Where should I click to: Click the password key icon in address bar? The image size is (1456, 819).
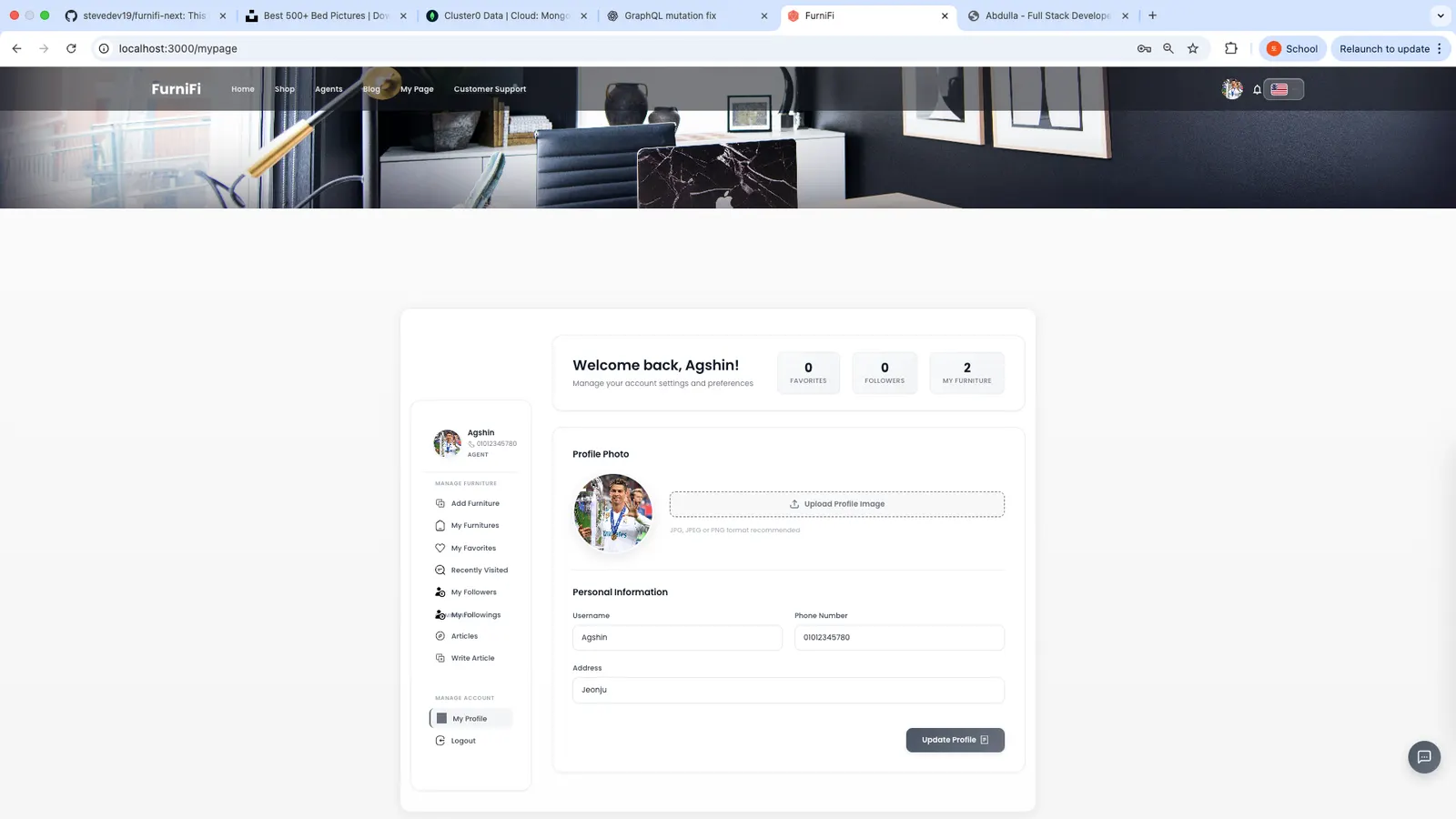tap(1144, 48)
